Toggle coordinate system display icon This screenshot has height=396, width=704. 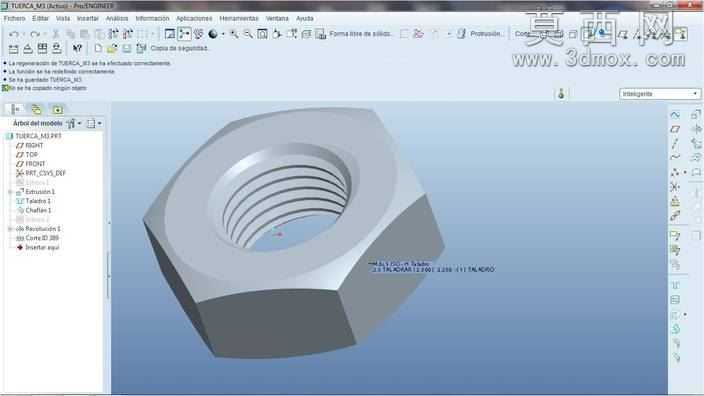[666, 34]
